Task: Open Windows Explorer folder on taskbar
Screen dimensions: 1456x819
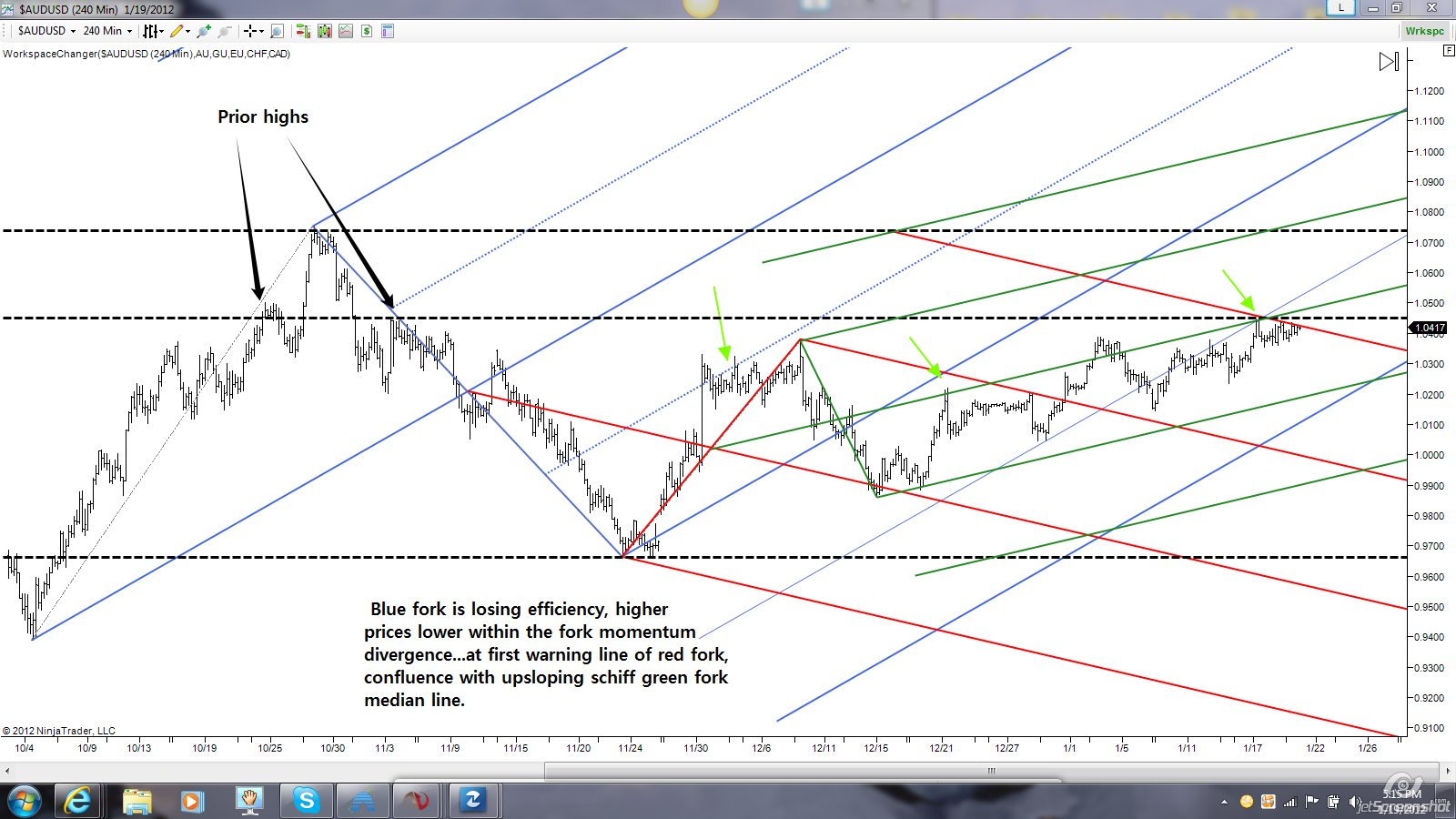Action: coord(136,801)
